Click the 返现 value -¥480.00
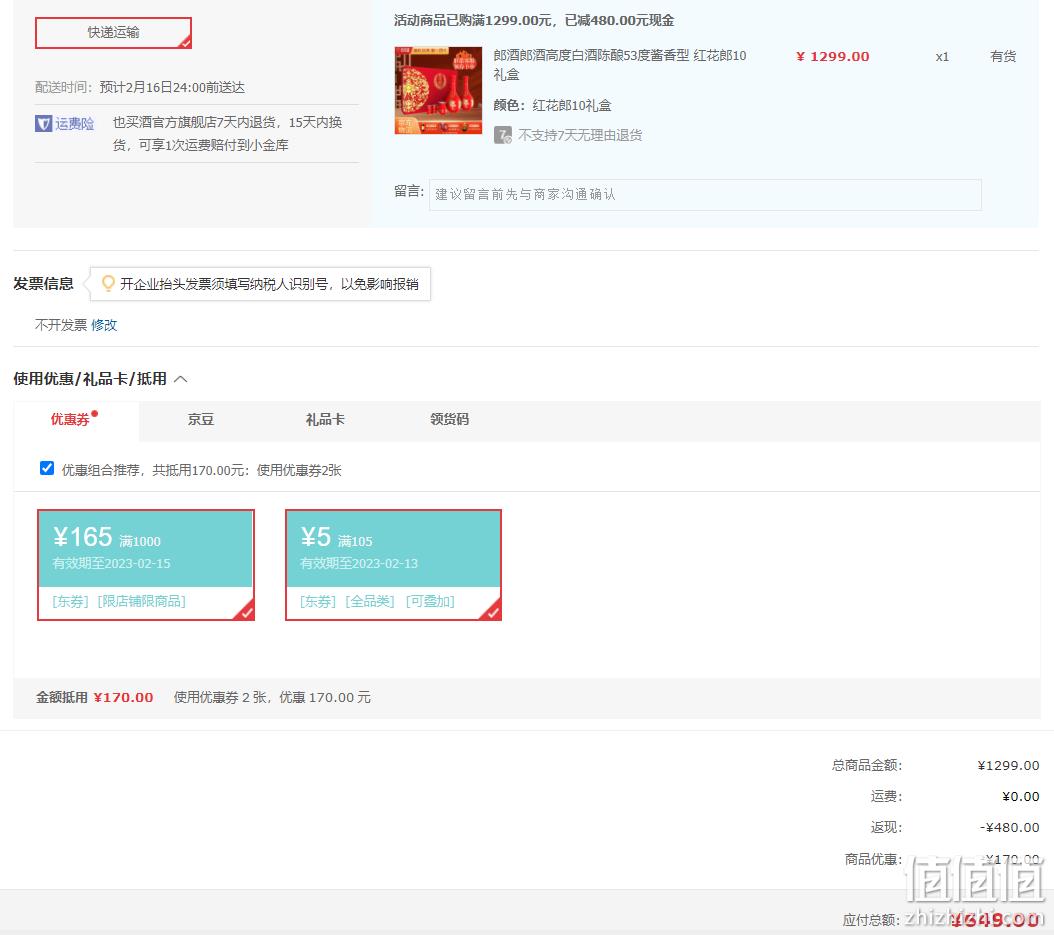 (1009, 827)
